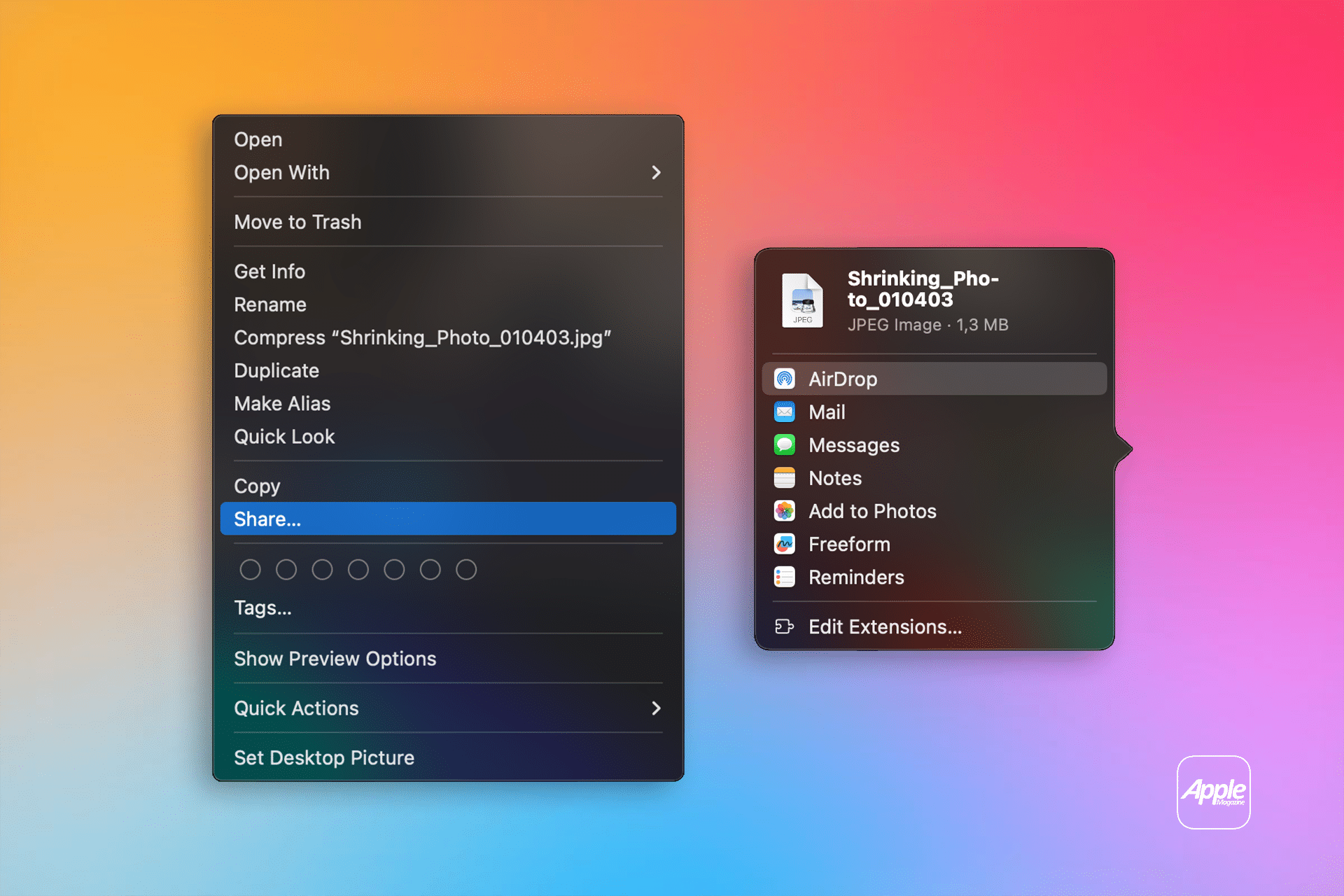This screenshot has height=896, width=1344.
Task: Select Set Desktop Picture
Action: point(448,757)
